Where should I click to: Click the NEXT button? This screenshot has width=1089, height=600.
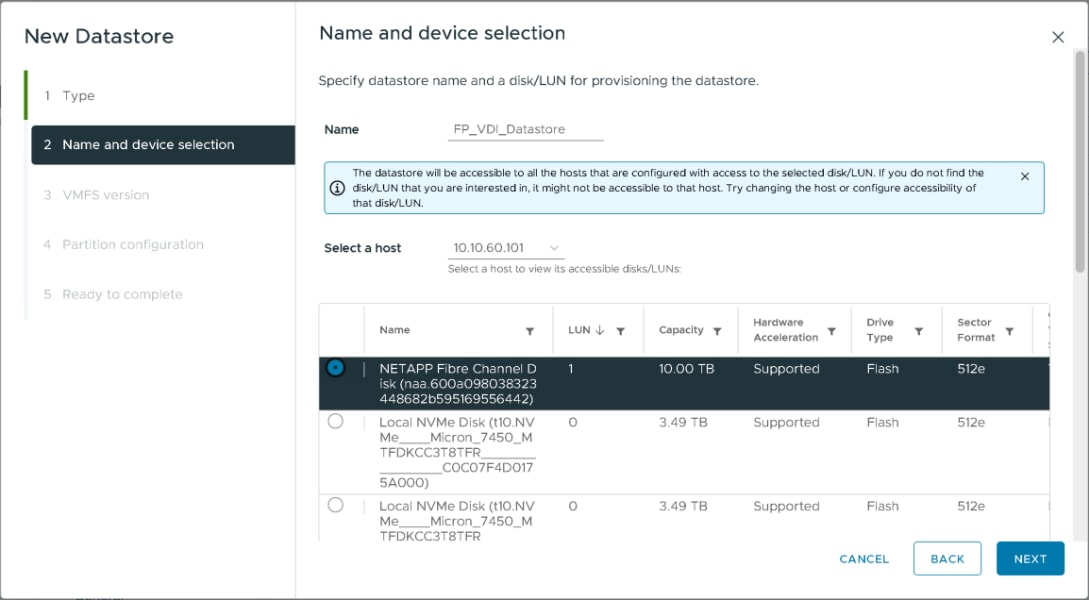(1030, 559)
